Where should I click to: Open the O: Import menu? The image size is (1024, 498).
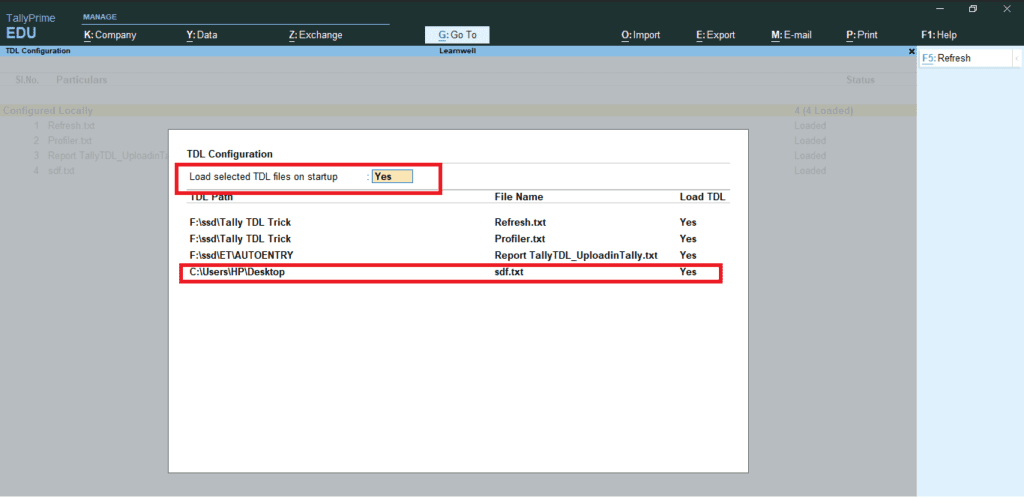(x=640, y=35)
